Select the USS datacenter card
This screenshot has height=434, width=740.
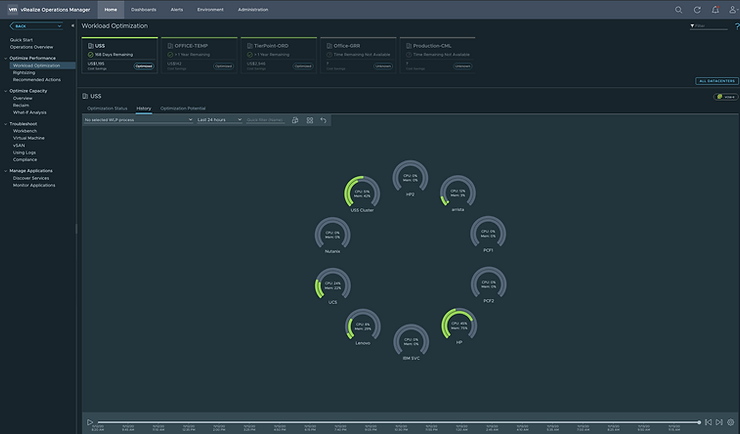(119, 55)
